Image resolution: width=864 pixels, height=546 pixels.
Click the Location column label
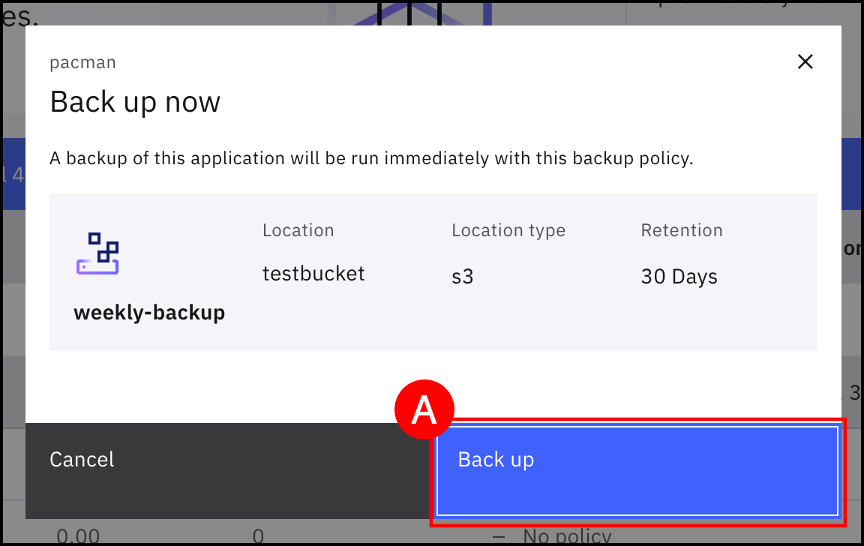tap(298, 230)
